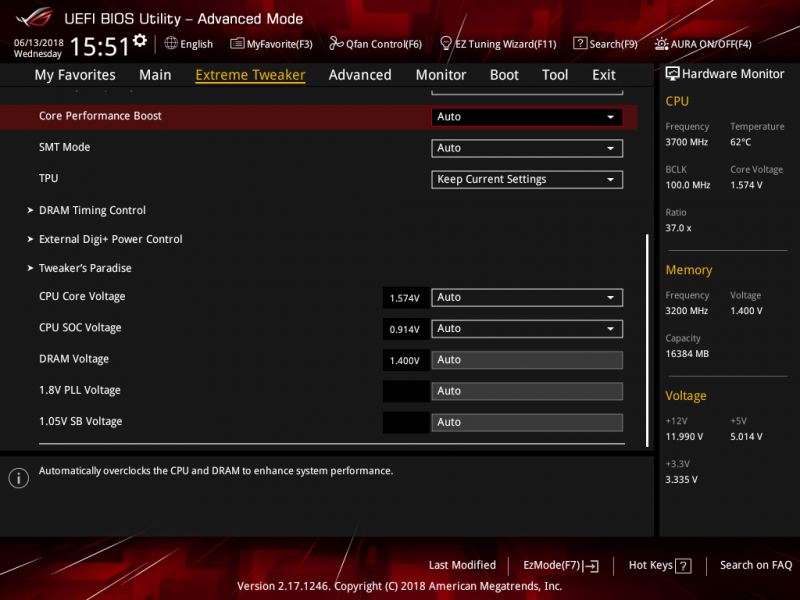Switch to Main tab
800x600 pixels.
click(155, 75)
